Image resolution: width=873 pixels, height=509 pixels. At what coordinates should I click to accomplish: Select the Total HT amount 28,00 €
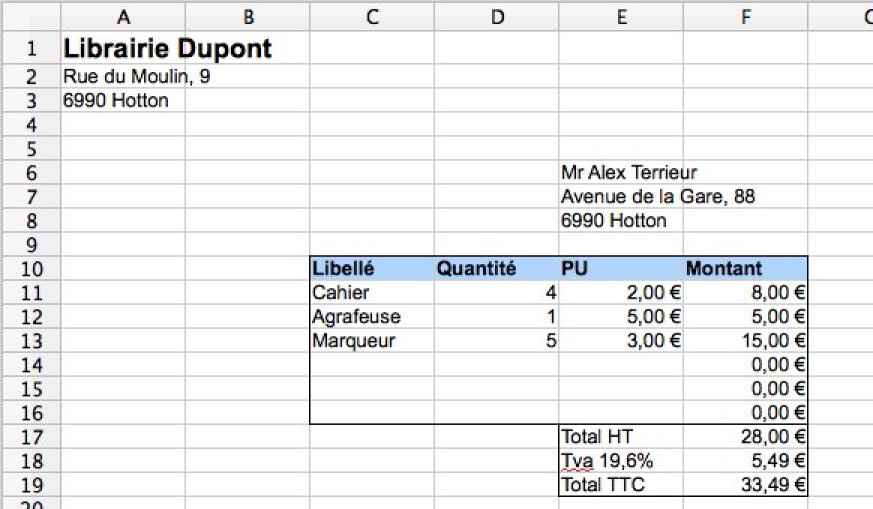[x=746, y=437]
